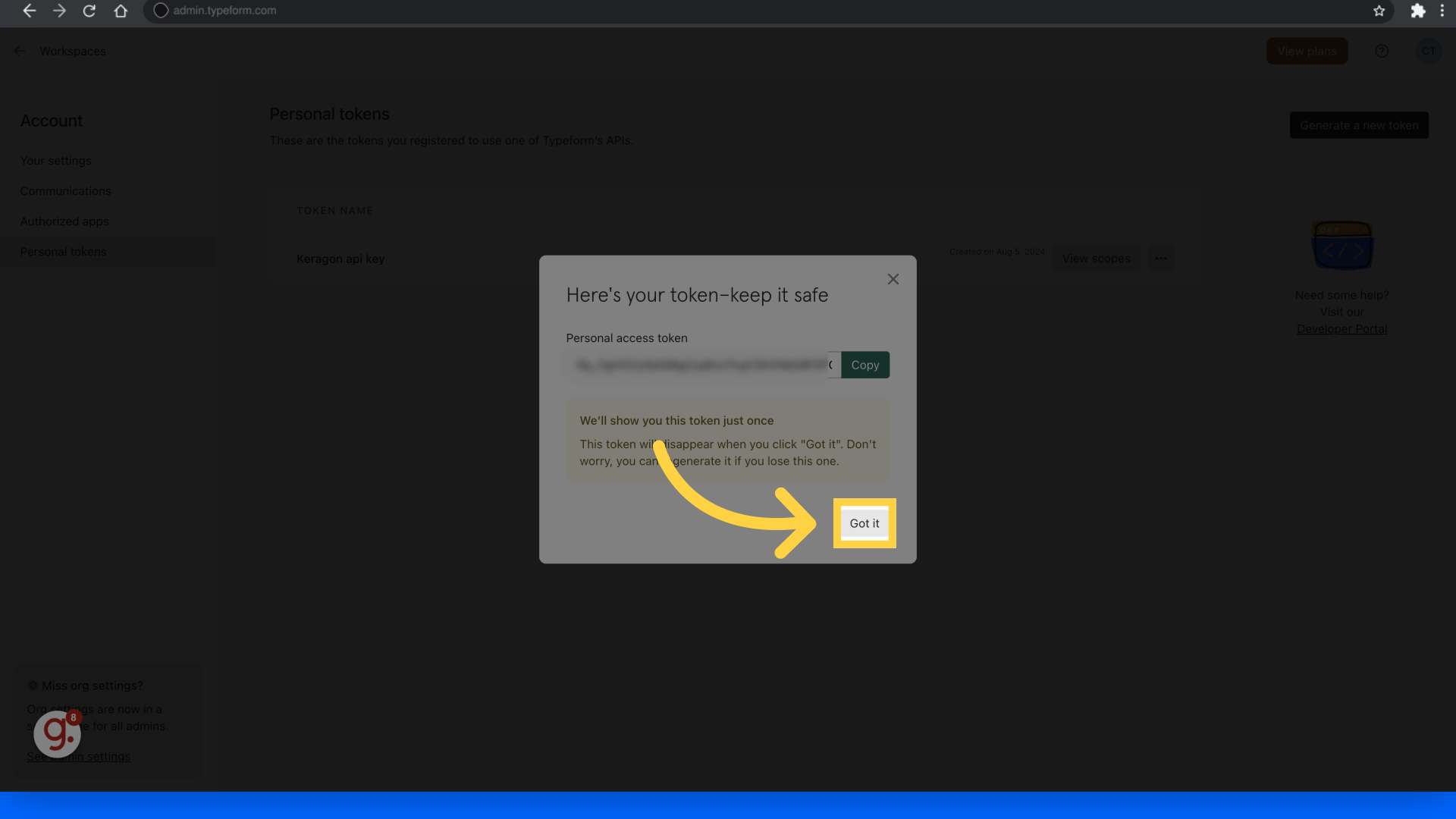Open the three-dot options for Keragon api key
The image size is (1456, 819).
(1161, 259)
